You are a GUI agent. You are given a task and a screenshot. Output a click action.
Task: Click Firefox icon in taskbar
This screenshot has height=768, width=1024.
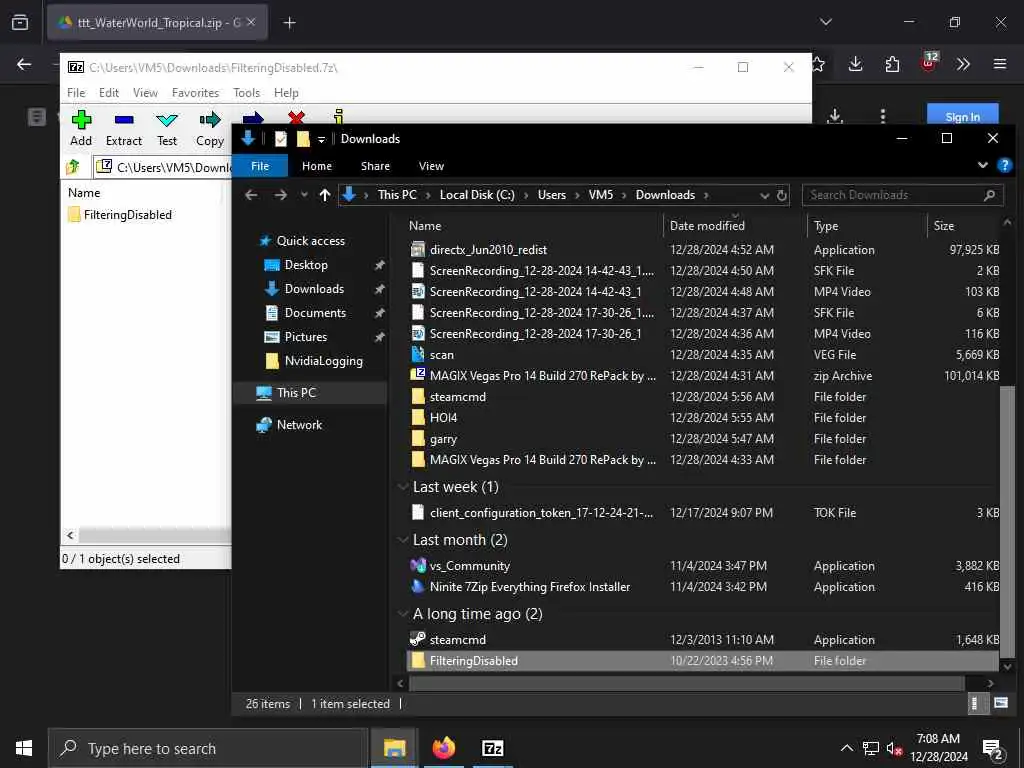click(x=443, y=748)
